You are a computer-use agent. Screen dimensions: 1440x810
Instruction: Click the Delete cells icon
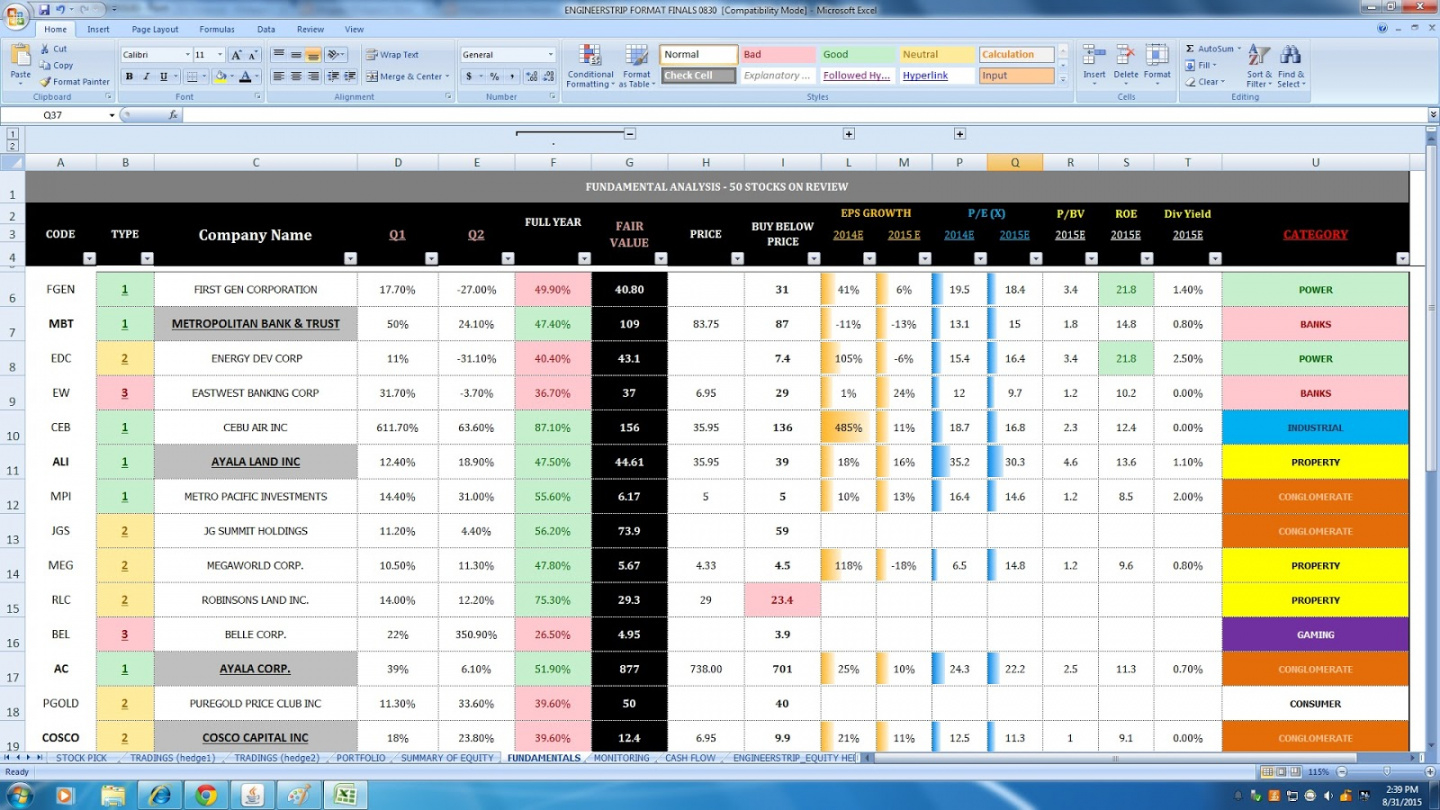pyautogui.click(x=1126, y=57)
